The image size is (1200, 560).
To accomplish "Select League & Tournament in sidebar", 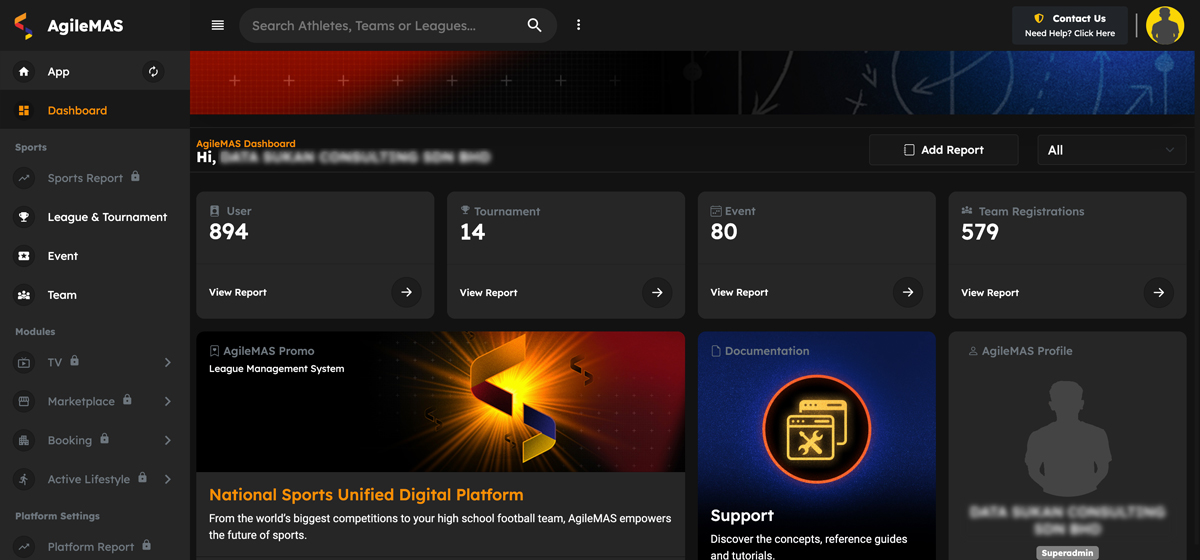I will [x=107, y=217].
